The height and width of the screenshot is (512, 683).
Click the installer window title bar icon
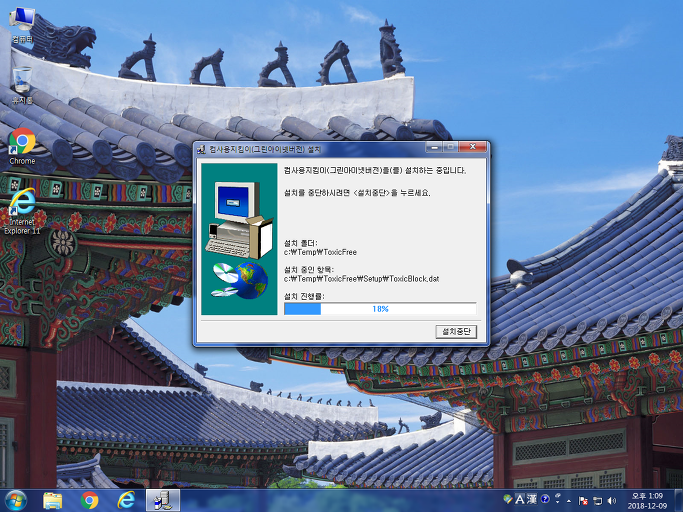tap(201, 149)
